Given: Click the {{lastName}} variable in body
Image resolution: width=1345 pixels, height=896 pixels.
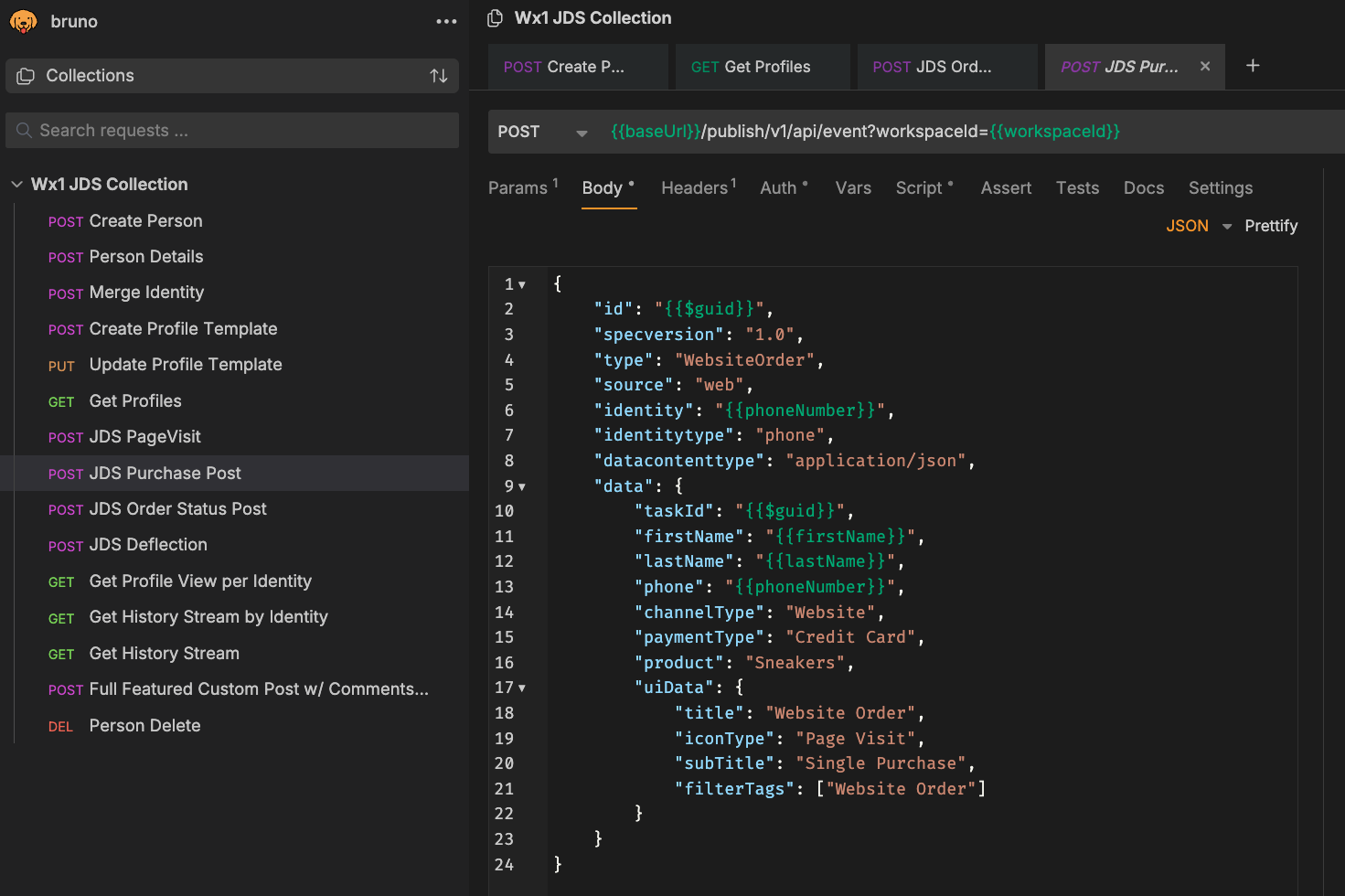Looking at the screenshot, I should (x=826, y=561).
